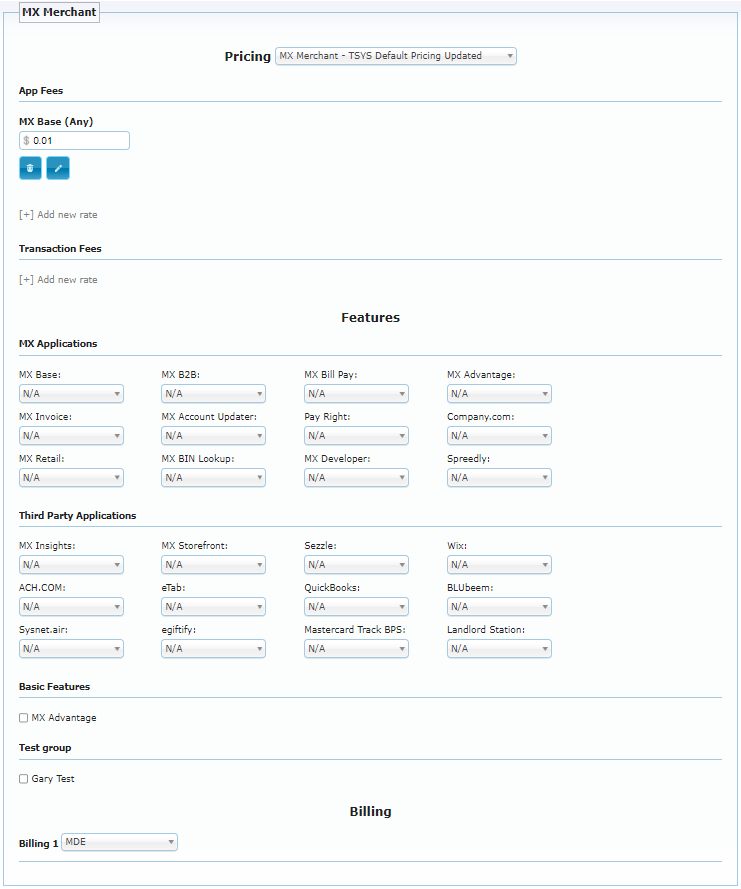741x889 pixels.
Task: Expand the MX Retail dropdown
Action: [71, 478]
